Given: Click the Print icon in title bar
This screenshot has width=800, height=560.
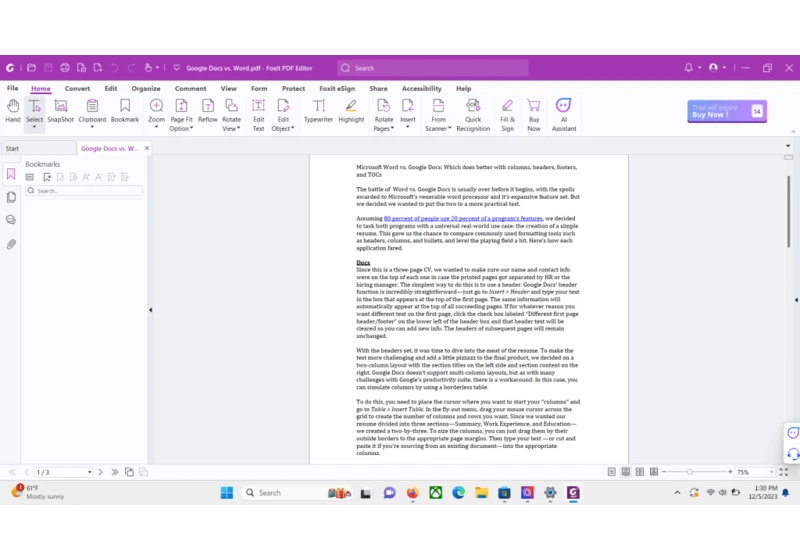Looking at the screenshot, I should (x=65, y=68).
